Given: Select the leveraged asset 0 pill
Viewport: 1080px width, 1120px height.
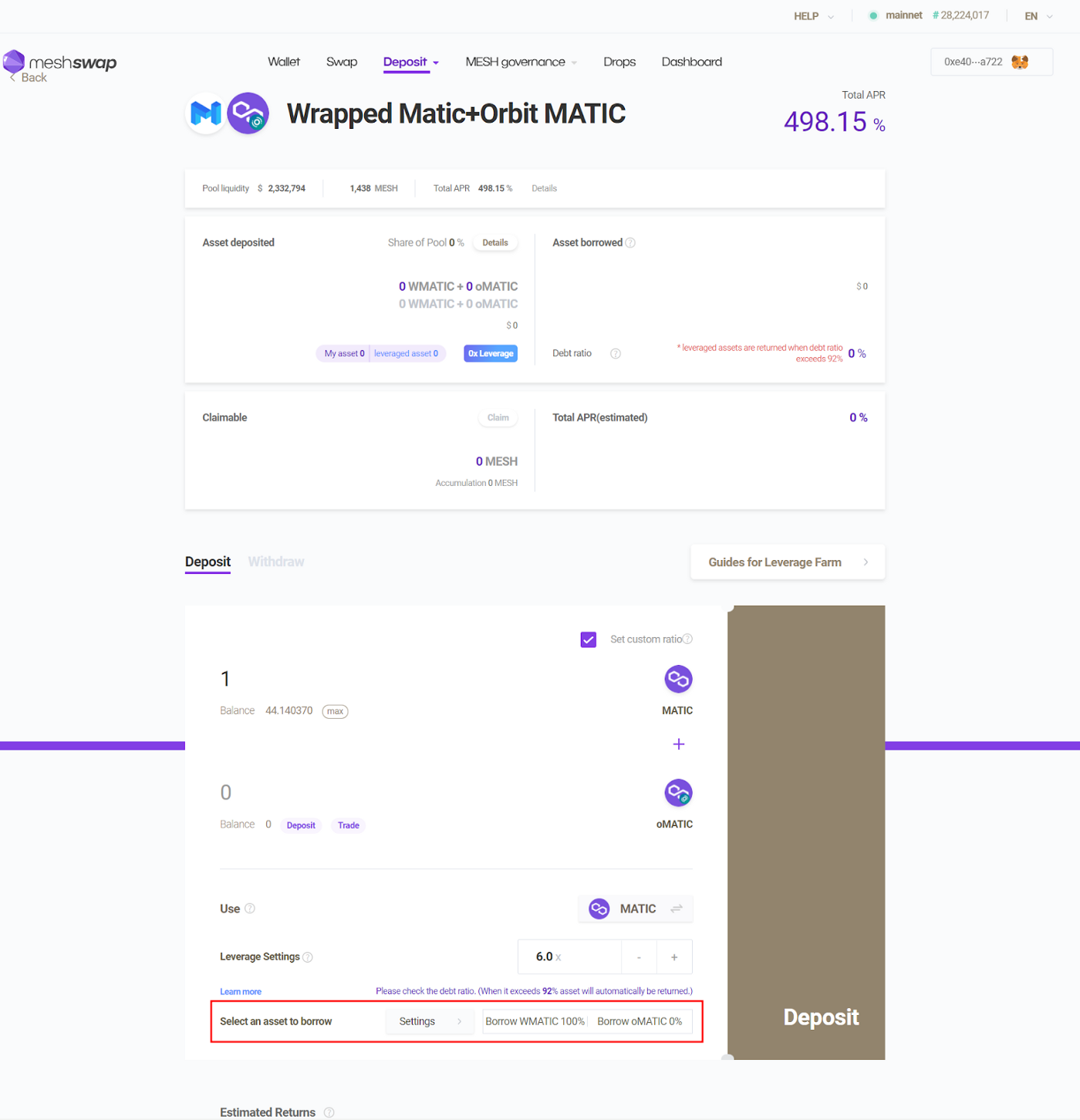Looking at the screenshot, I should pos(407,353).
